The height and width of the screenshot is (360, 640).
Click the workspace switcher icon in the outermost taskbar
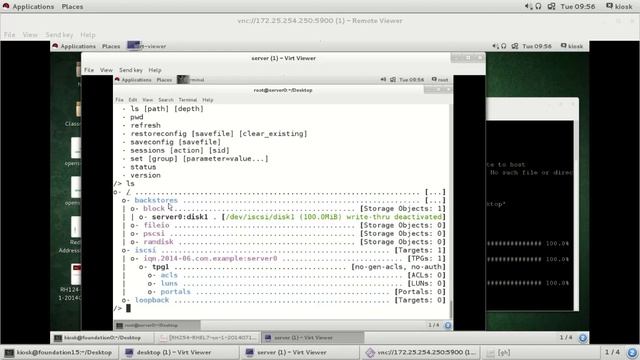point(632,352)
